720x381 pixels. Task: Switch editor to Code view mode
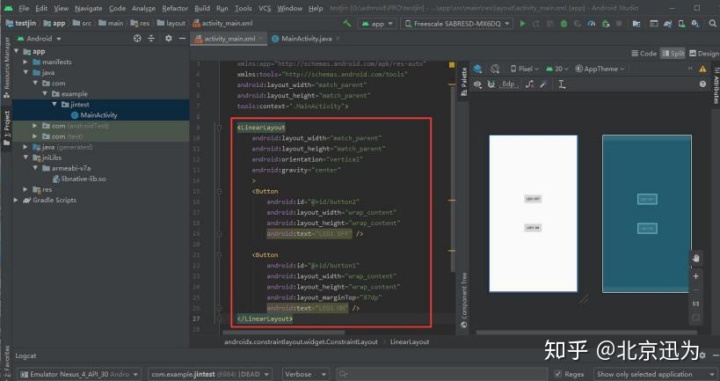pyautogui.click(x=644, y=54)
